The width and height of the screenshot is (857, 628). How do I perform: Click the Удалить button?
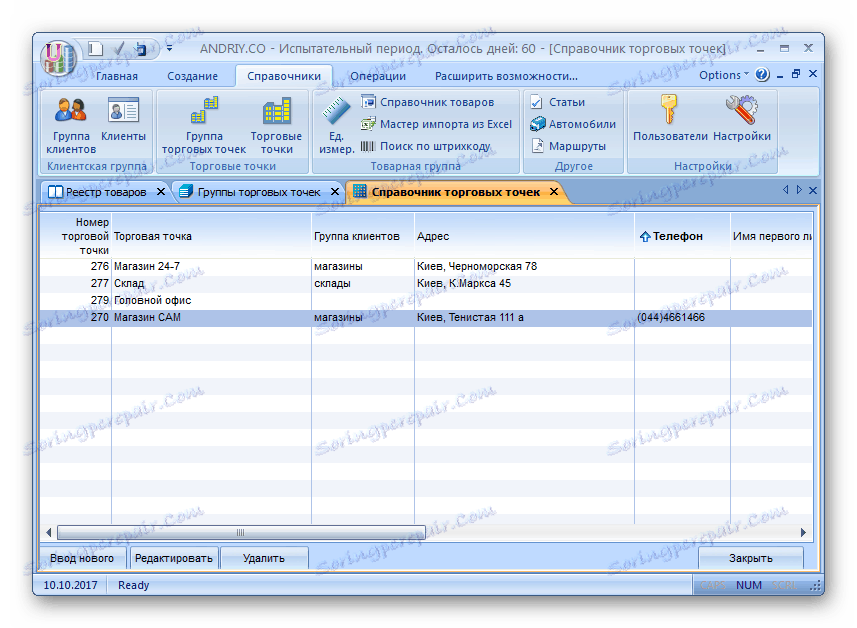(x=264, y=558)
